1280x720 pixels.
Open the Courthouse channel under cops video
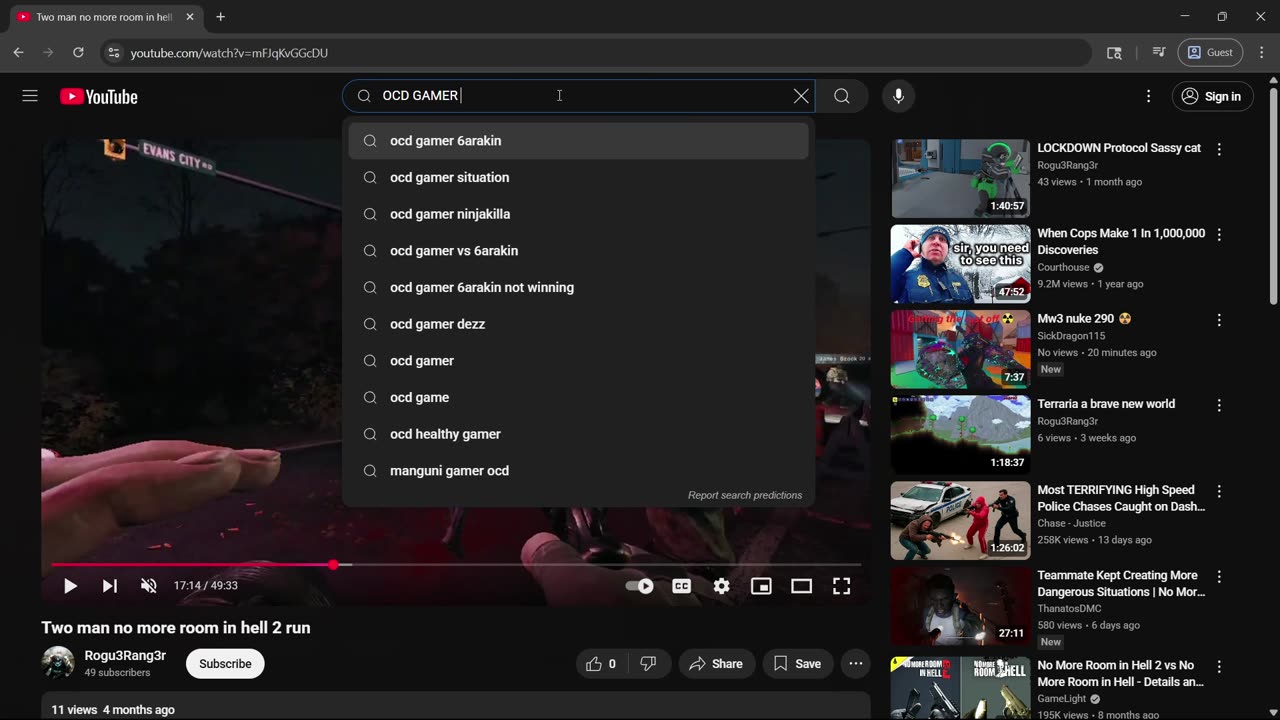[1063, 268]
